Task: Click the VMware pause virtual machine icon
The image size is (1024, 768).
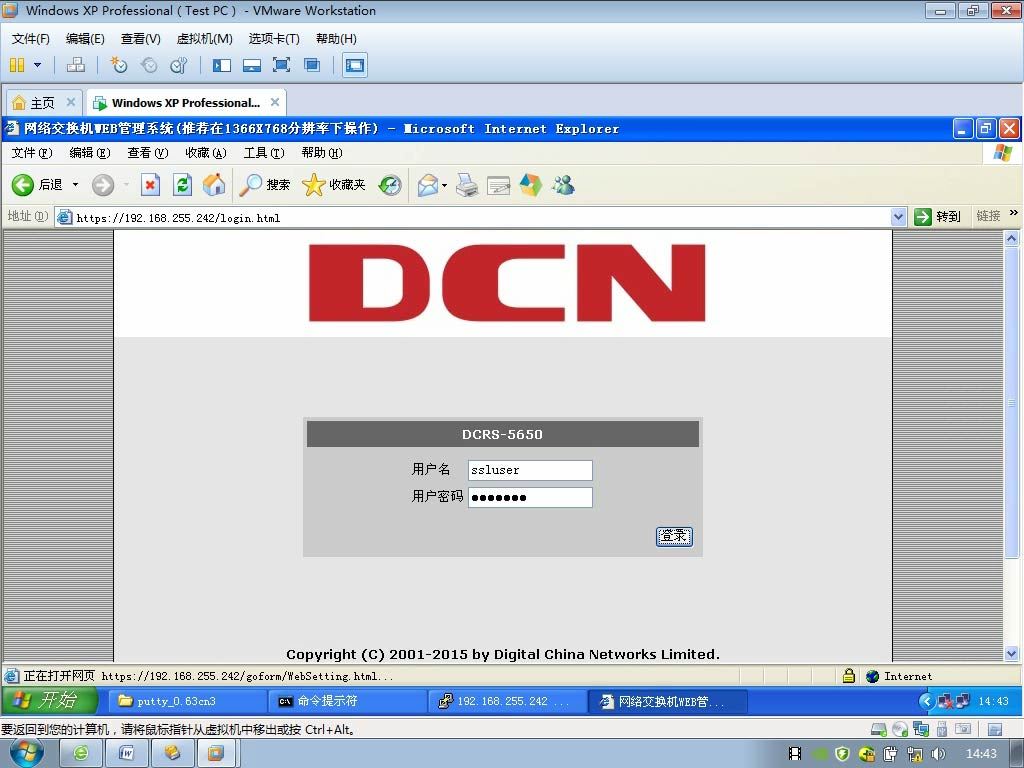Action: [x=17, y=65]
